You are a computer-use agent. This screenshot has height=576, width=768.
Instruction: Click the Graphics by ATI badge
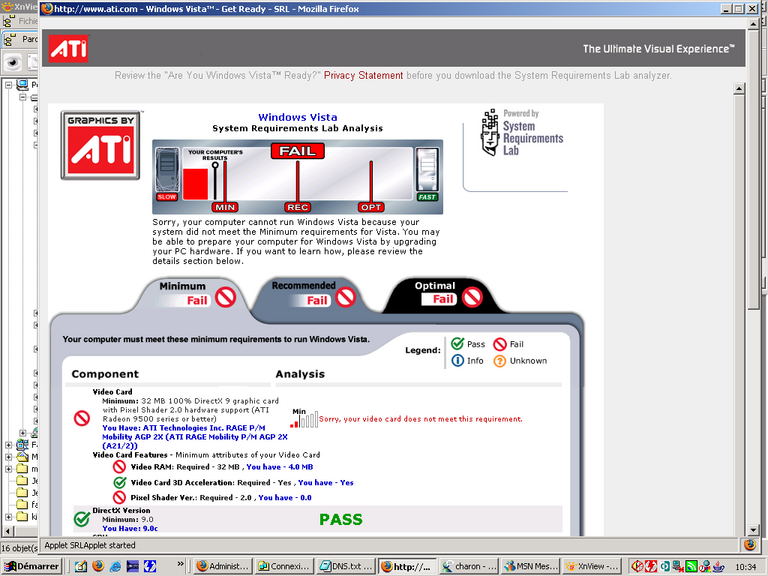click(101, 145)
